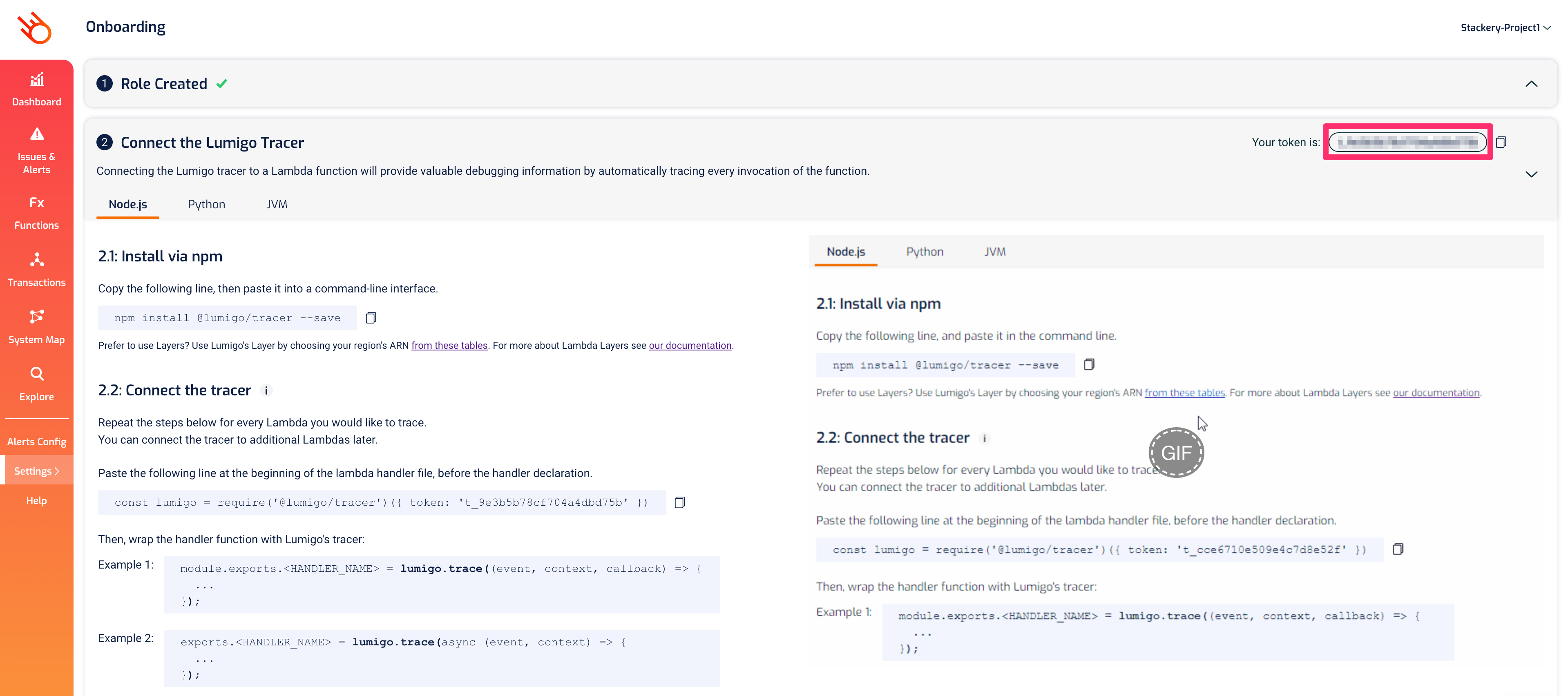Click the Example 1 code block in left panel

tap(442, 584)
